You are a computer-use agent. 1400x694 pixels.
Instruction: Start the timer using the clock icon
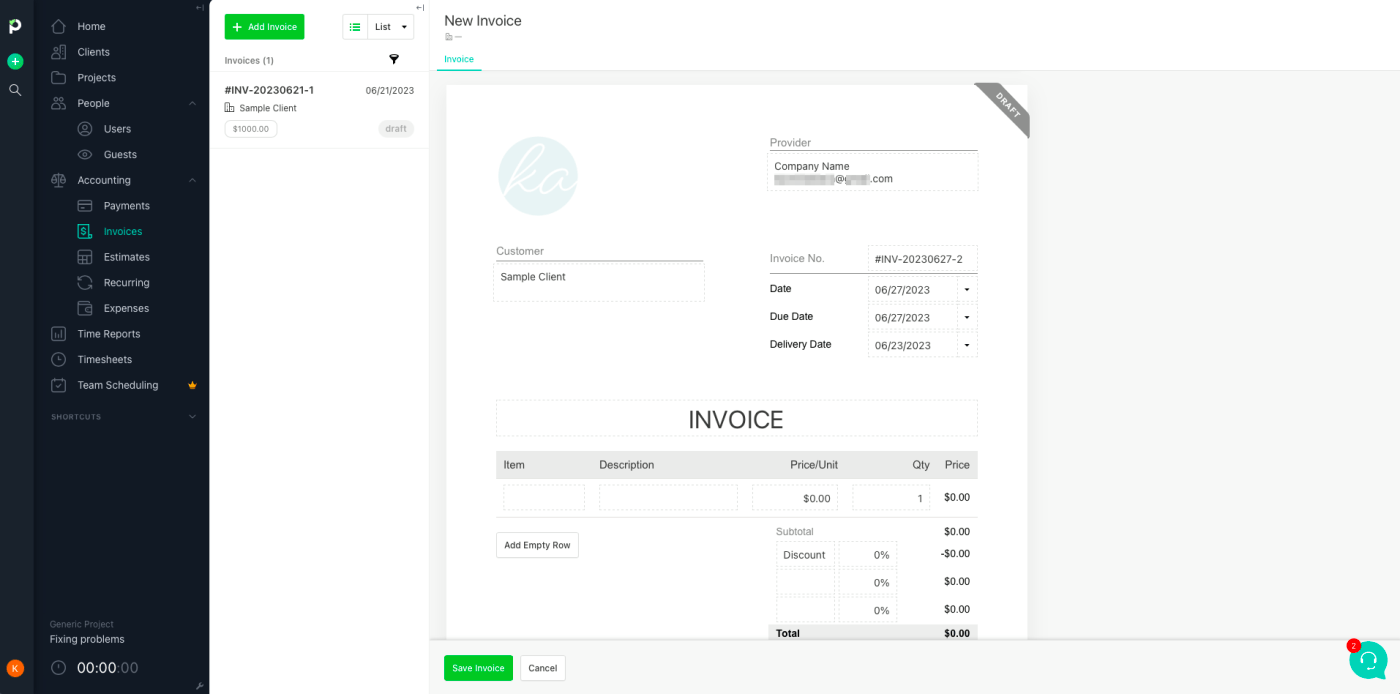pyautogui.click(x=59, y=667)
